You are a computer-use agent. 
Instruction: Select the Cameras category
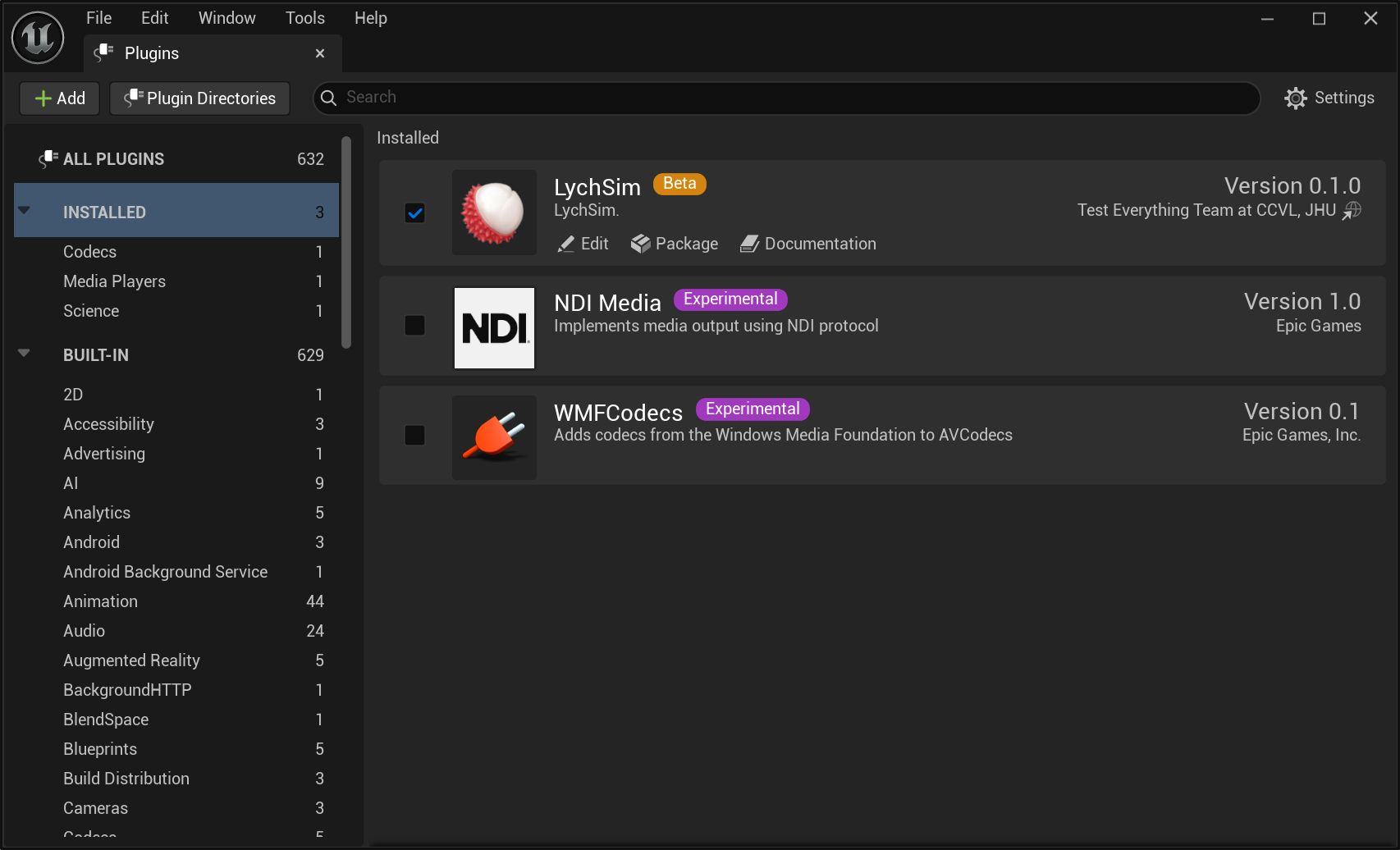pyautogui.click(x=176, y=808)
